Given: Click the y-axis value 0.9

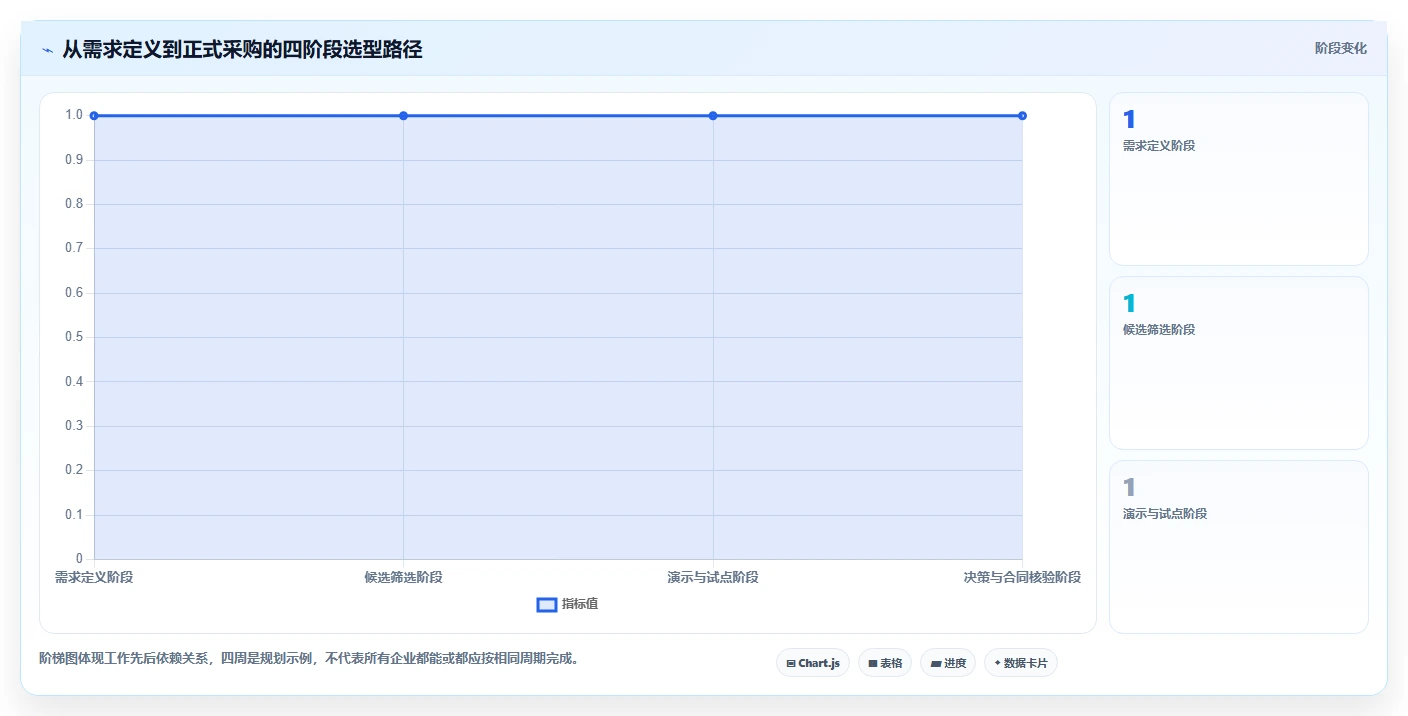Looking at the screenshot, I should (x=74, y=159).
